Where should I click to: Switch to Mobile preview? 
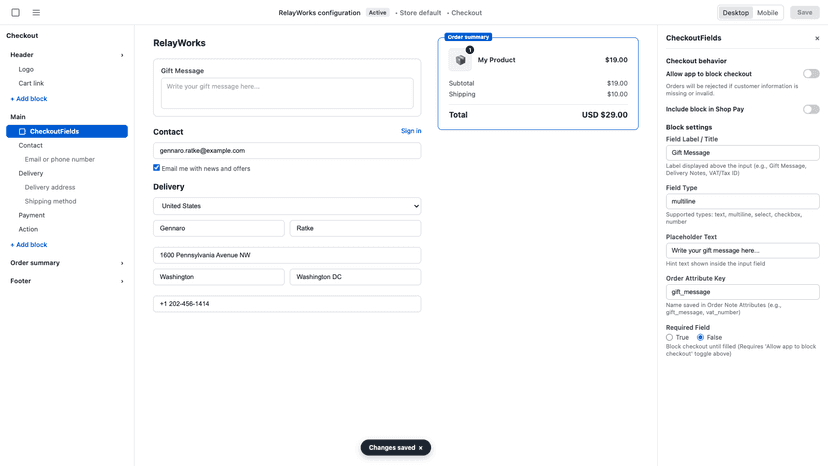[767, 13]
